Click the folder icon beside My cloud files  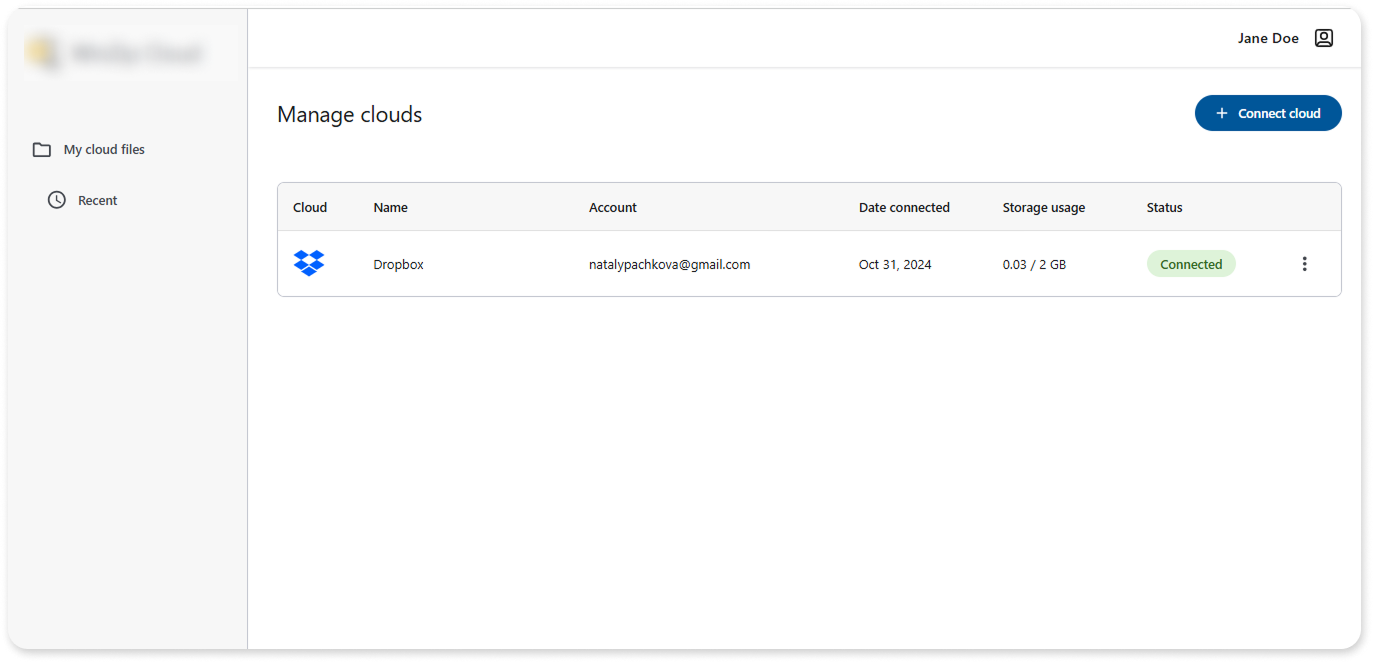coord(41,150)
